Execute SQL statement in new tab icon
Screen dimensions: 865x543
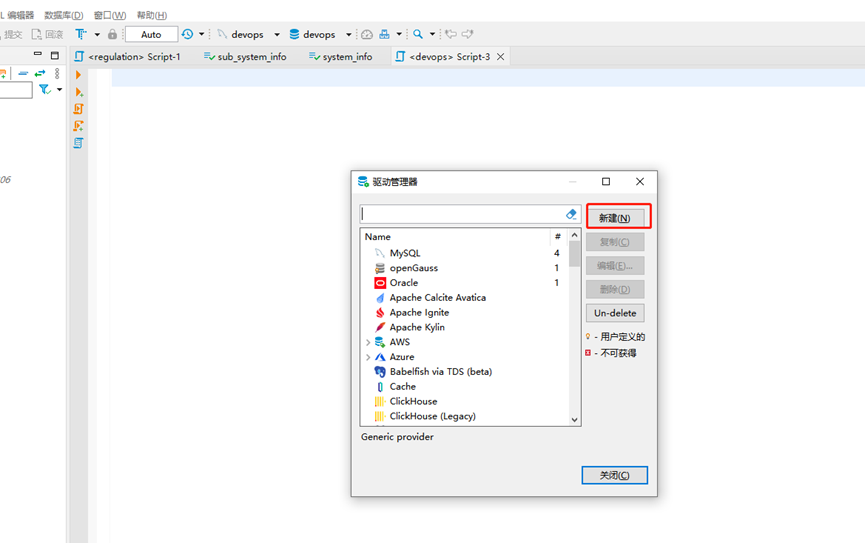pyautogui.click(x=79, y=92)
